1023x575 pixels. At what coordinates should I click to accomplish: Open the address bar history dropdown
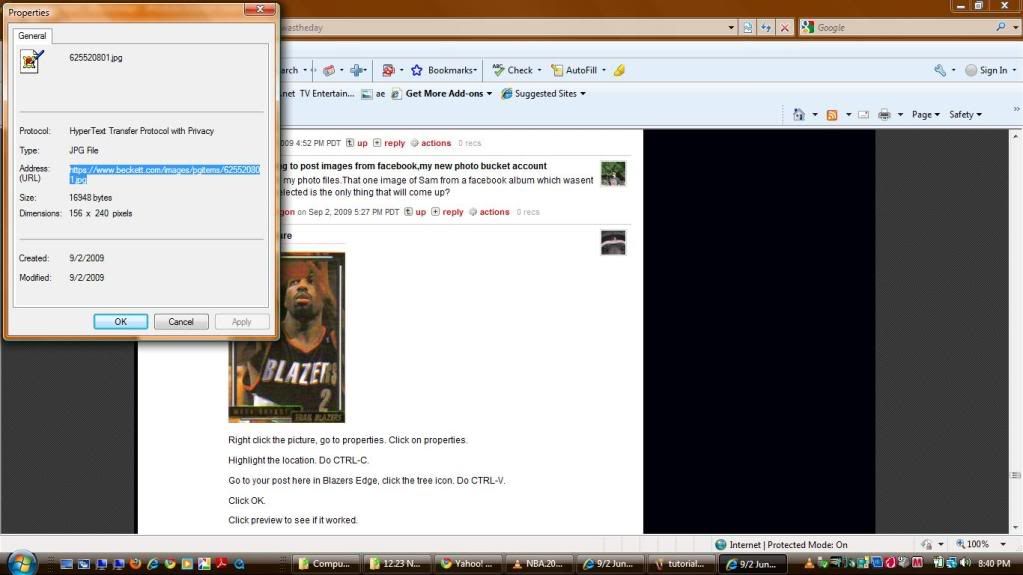pyautogui.click(x=731, y=27)
